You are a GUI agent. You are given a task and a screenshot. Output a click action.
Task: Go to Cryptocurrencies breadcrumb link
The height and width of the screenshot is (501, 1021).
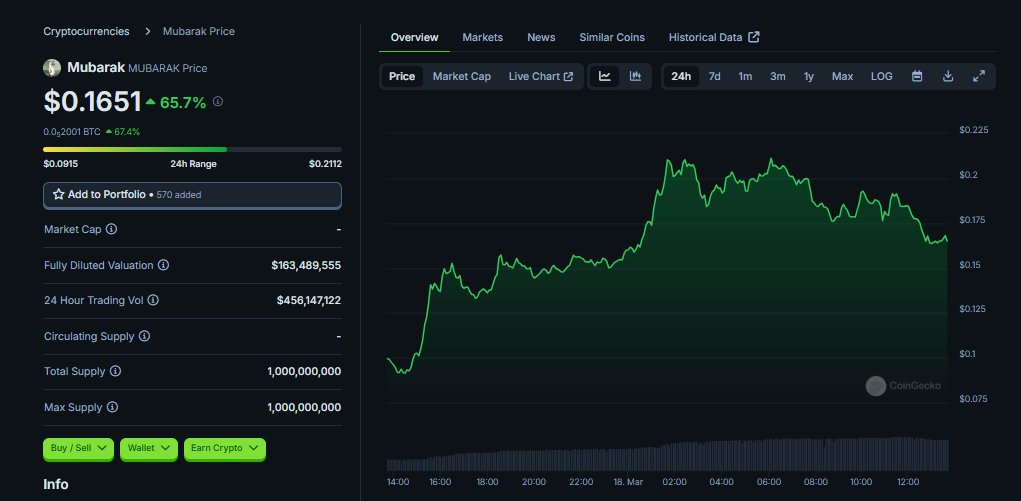pos(87,31)
